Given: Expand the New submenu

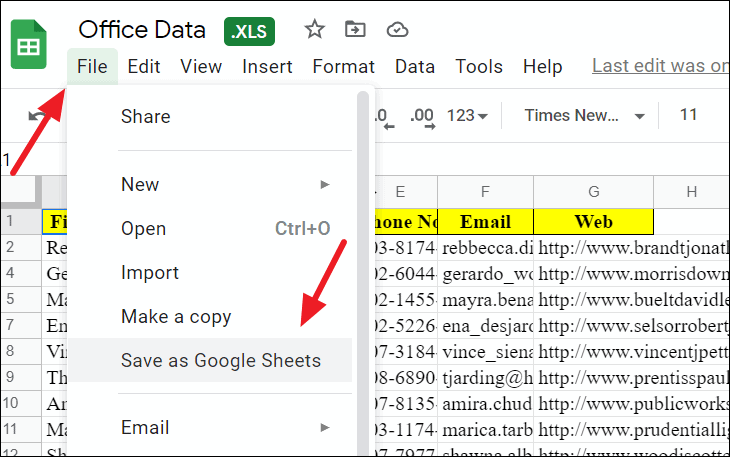Looking at the screenshot, I should tap(210, 185).
